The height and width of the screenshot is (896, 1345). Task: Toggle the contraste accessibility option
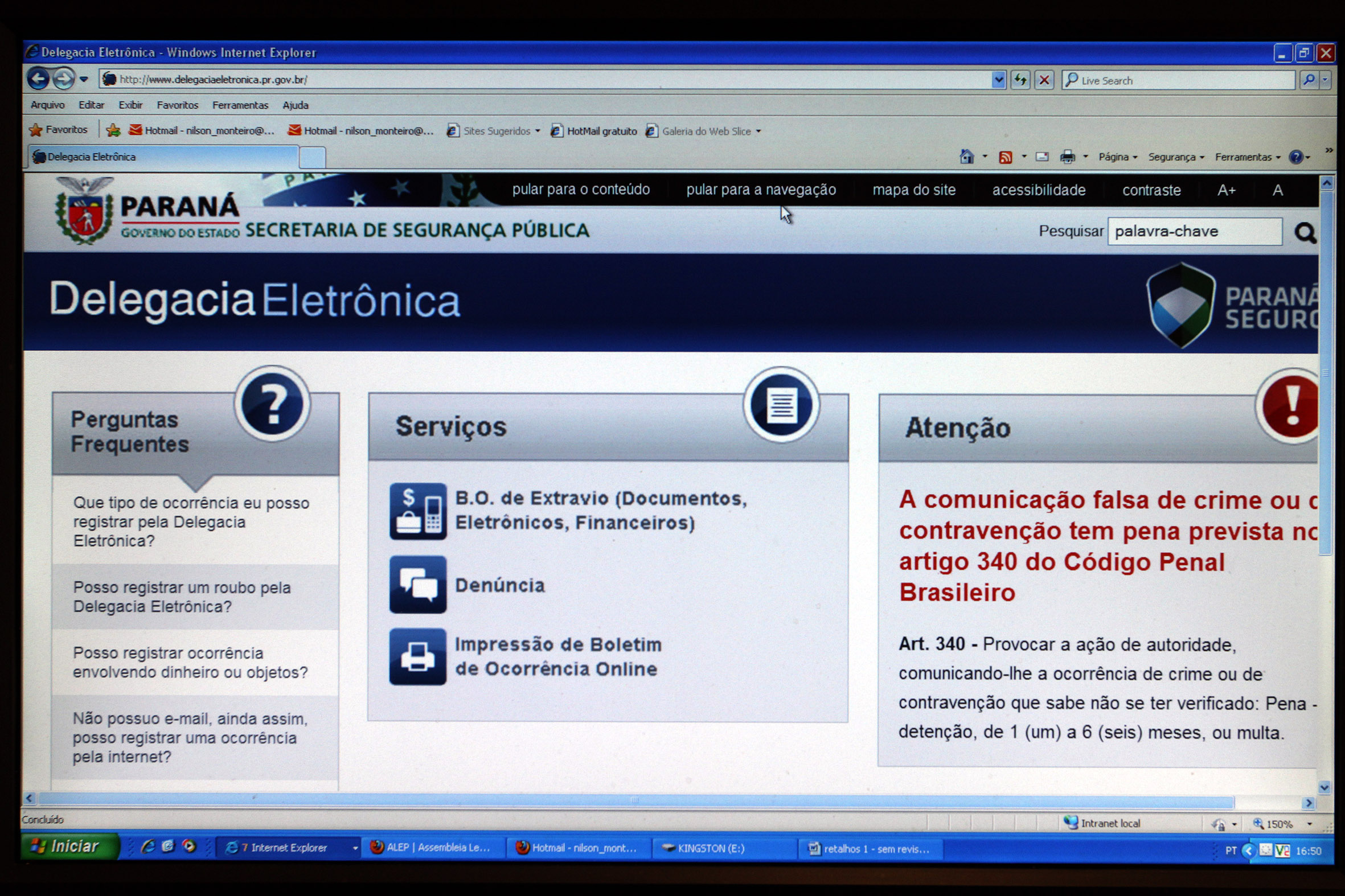(1151, 190)
